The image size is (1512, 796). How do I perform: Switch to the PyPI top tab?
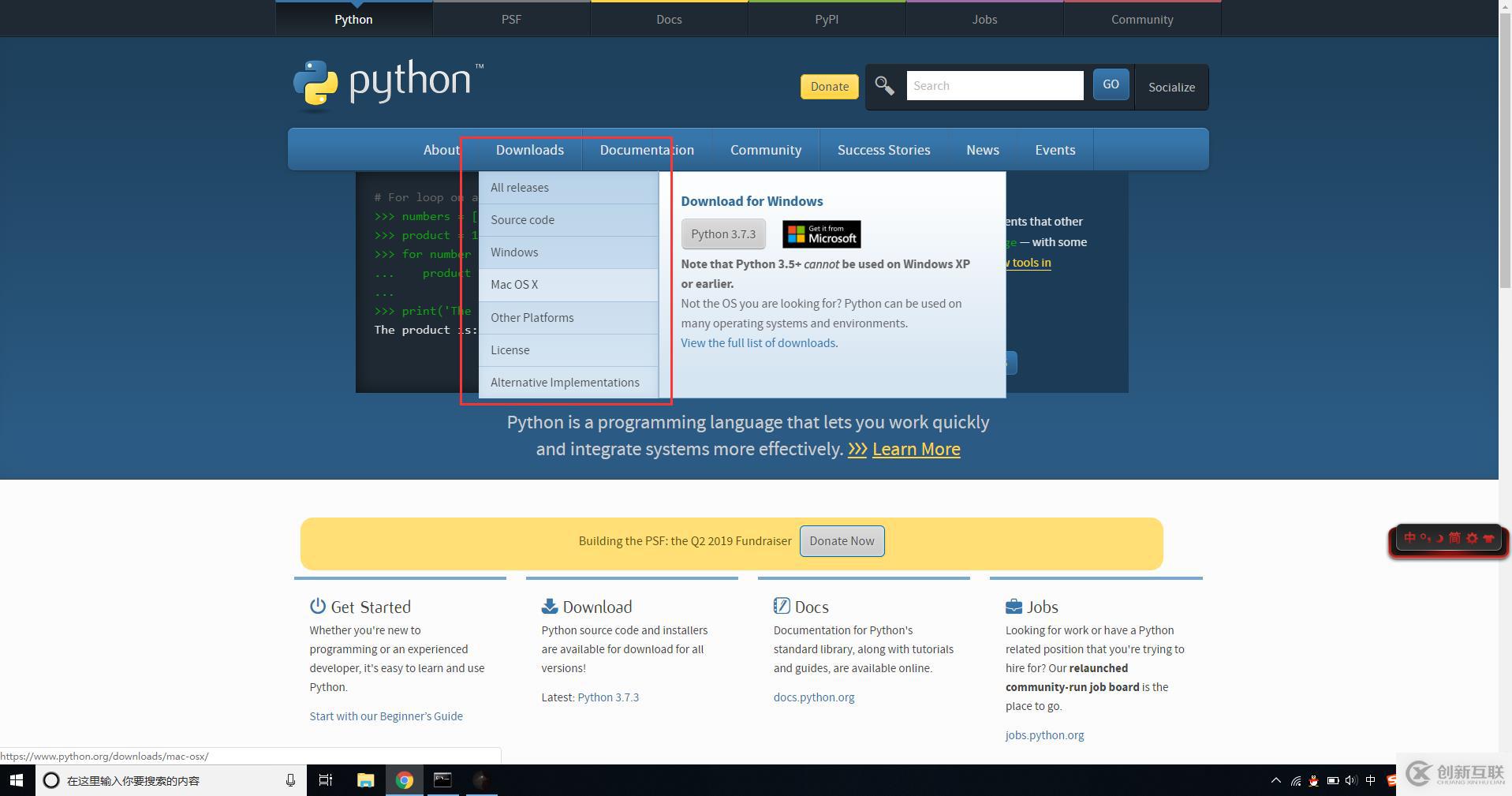tap(827, 19)
